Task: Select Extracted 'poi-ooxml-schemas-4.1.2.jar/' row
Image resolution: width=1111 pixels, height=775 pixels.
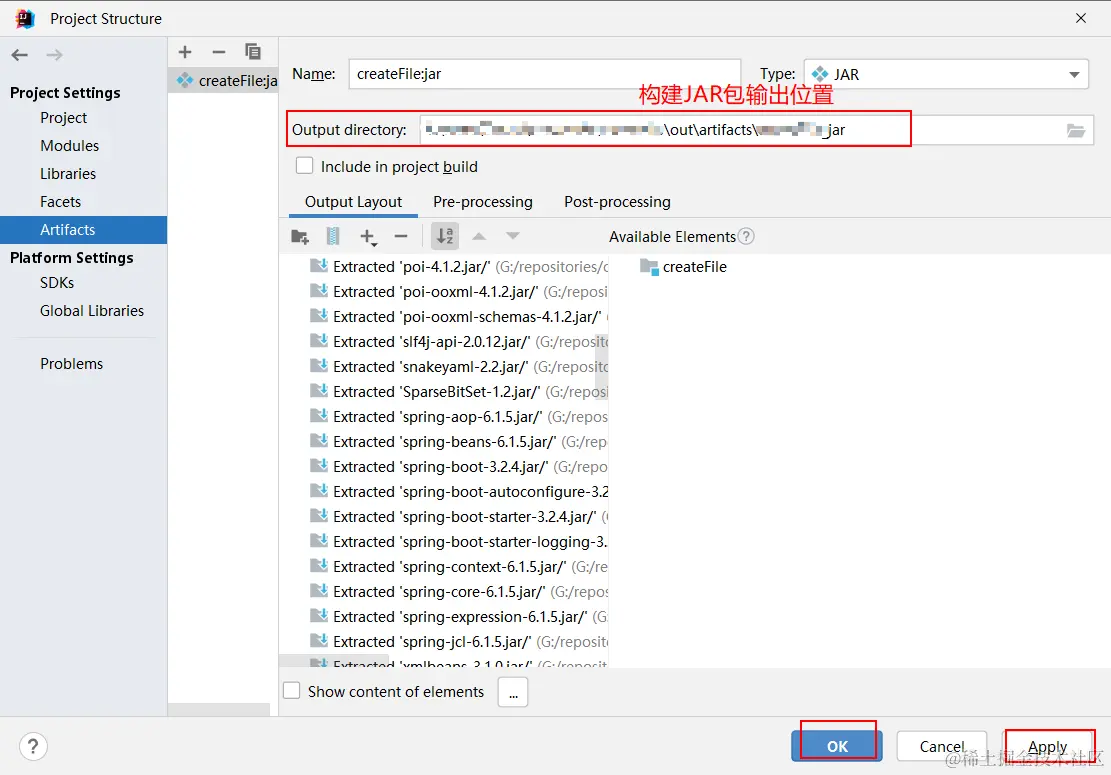Action: tap(459, 317)
